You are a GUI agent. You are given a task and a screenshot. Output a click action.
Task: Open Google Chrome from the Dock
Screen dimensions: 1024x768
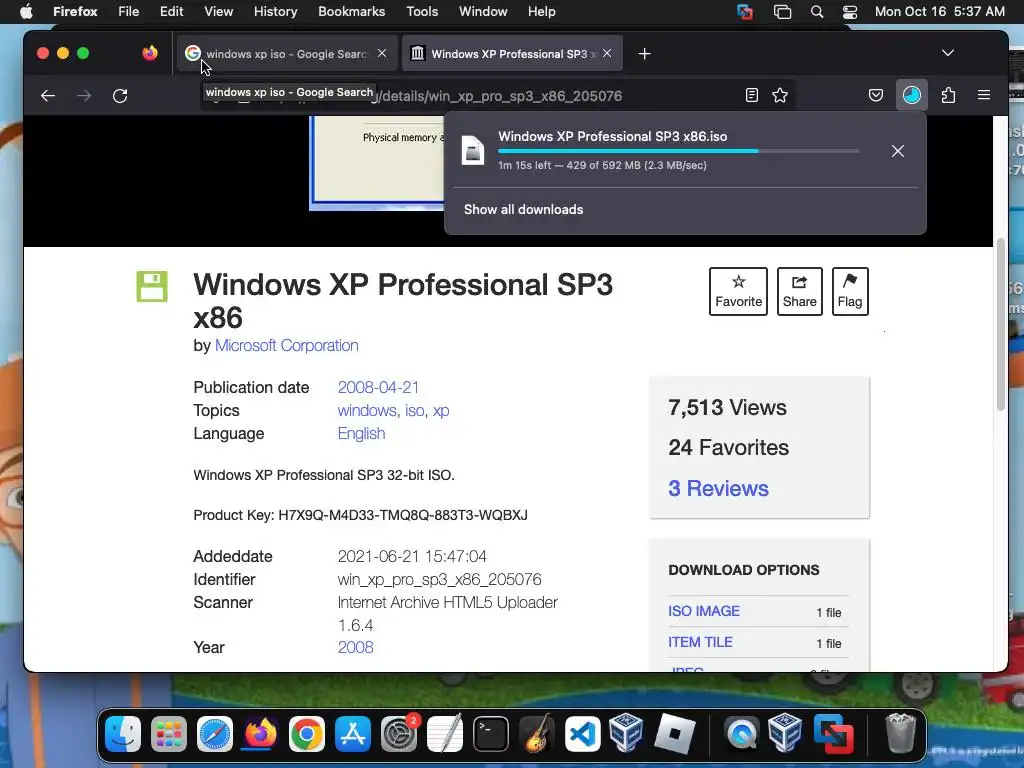point(307,734)
